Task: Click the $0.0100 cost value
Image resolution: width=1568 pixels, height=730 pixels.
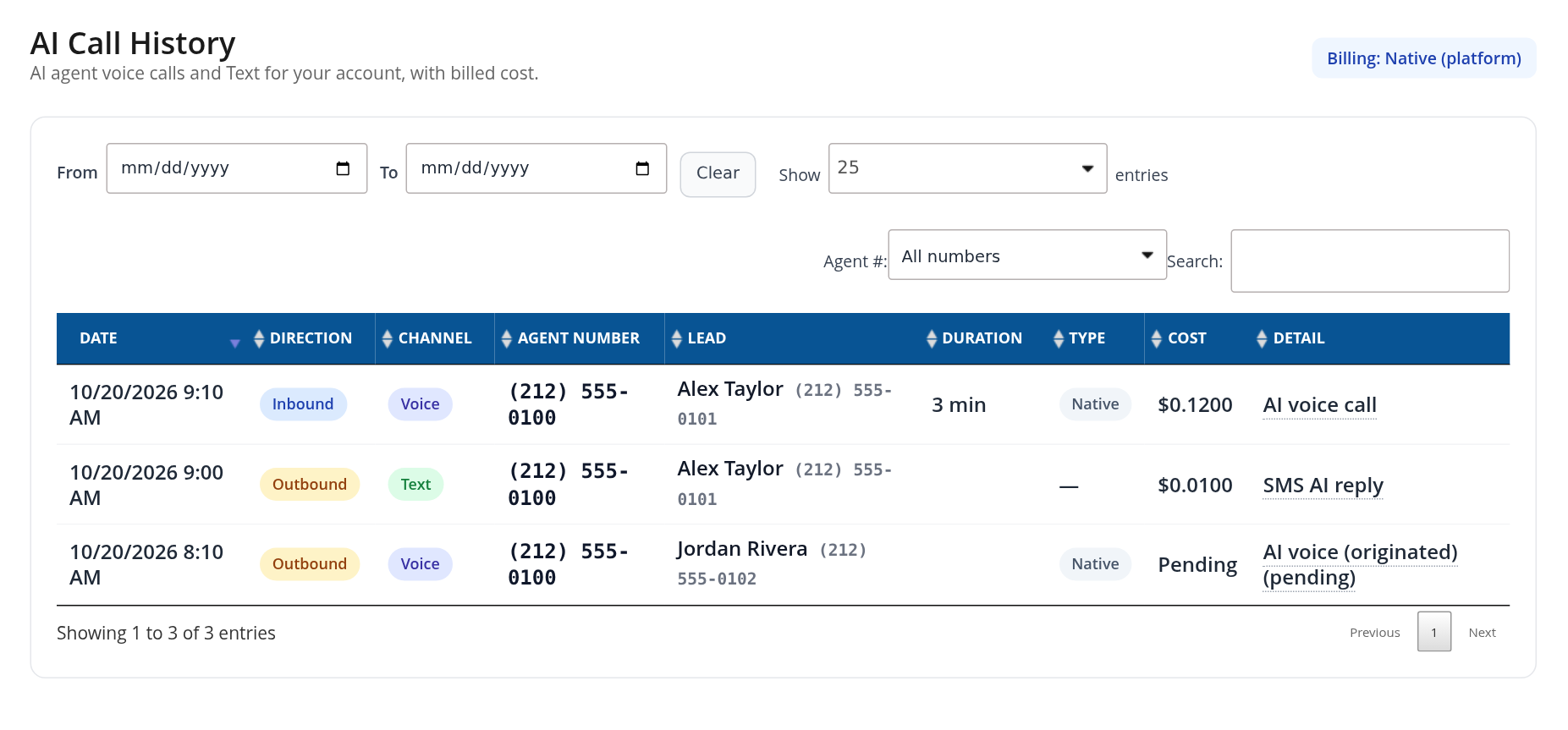Action: click(1195, 486)
